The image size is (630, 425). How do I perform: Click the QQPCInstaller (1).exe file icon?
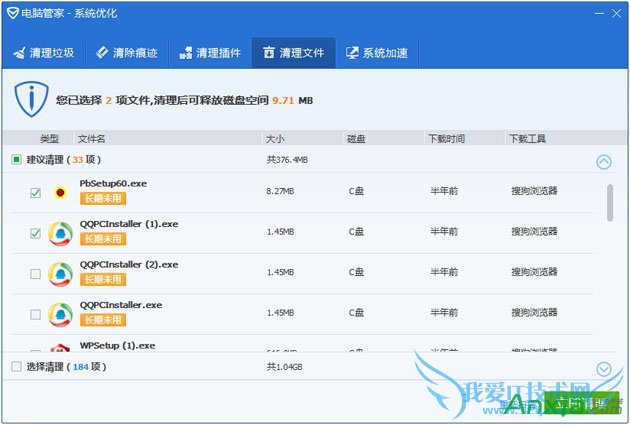(x=61, y=233)
